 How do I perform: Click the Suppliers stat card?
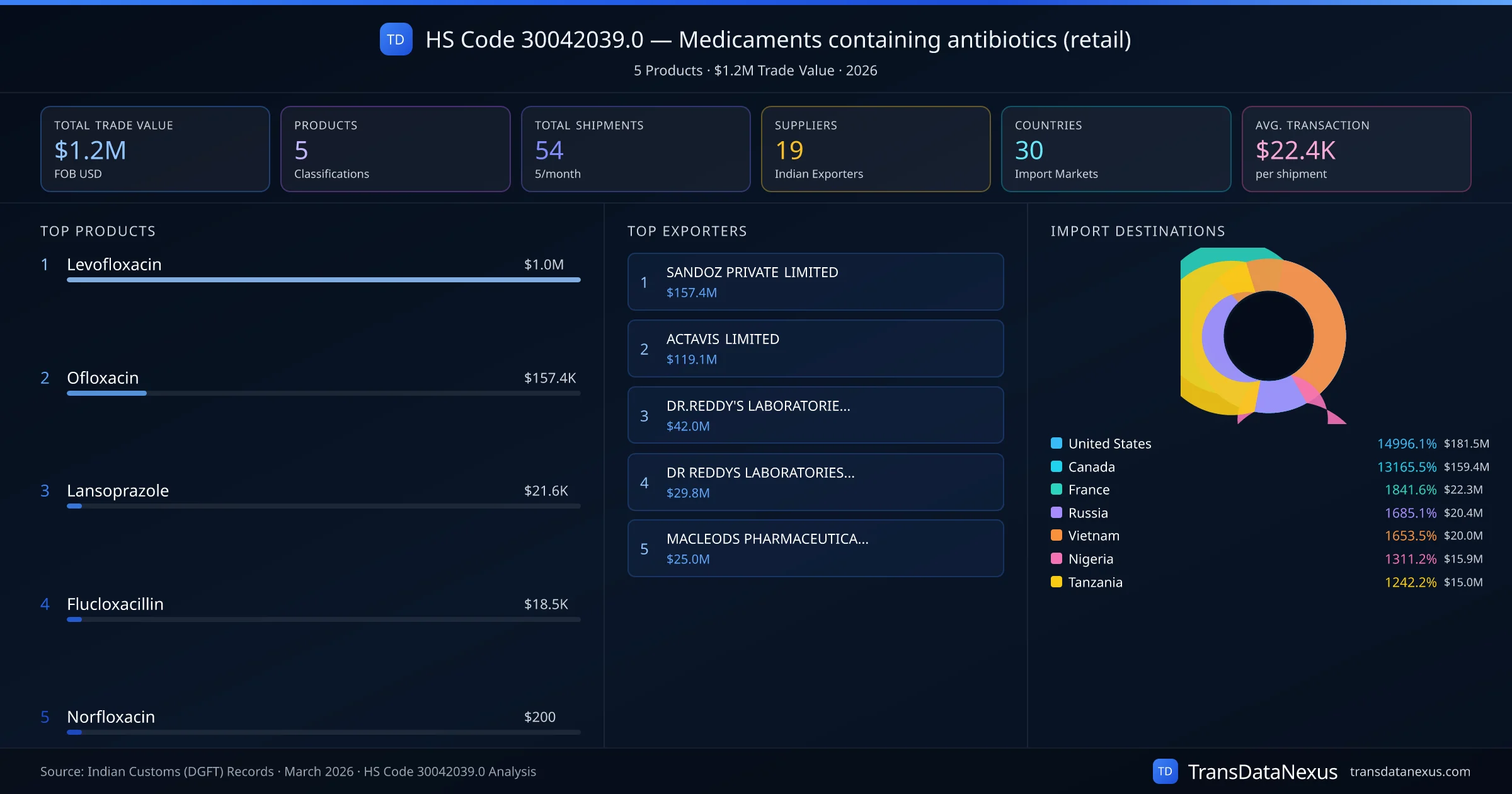[x=875, y=149]
